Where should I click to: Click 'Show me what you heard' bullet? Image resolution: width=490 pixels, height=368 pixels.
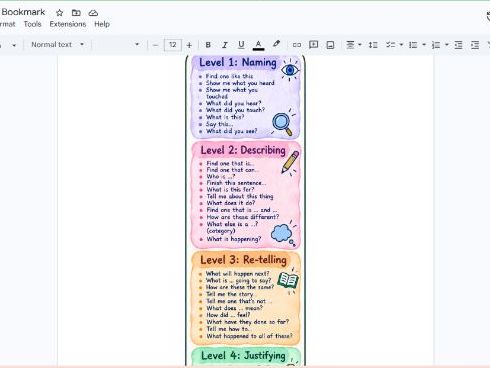(x=240, y=83)
